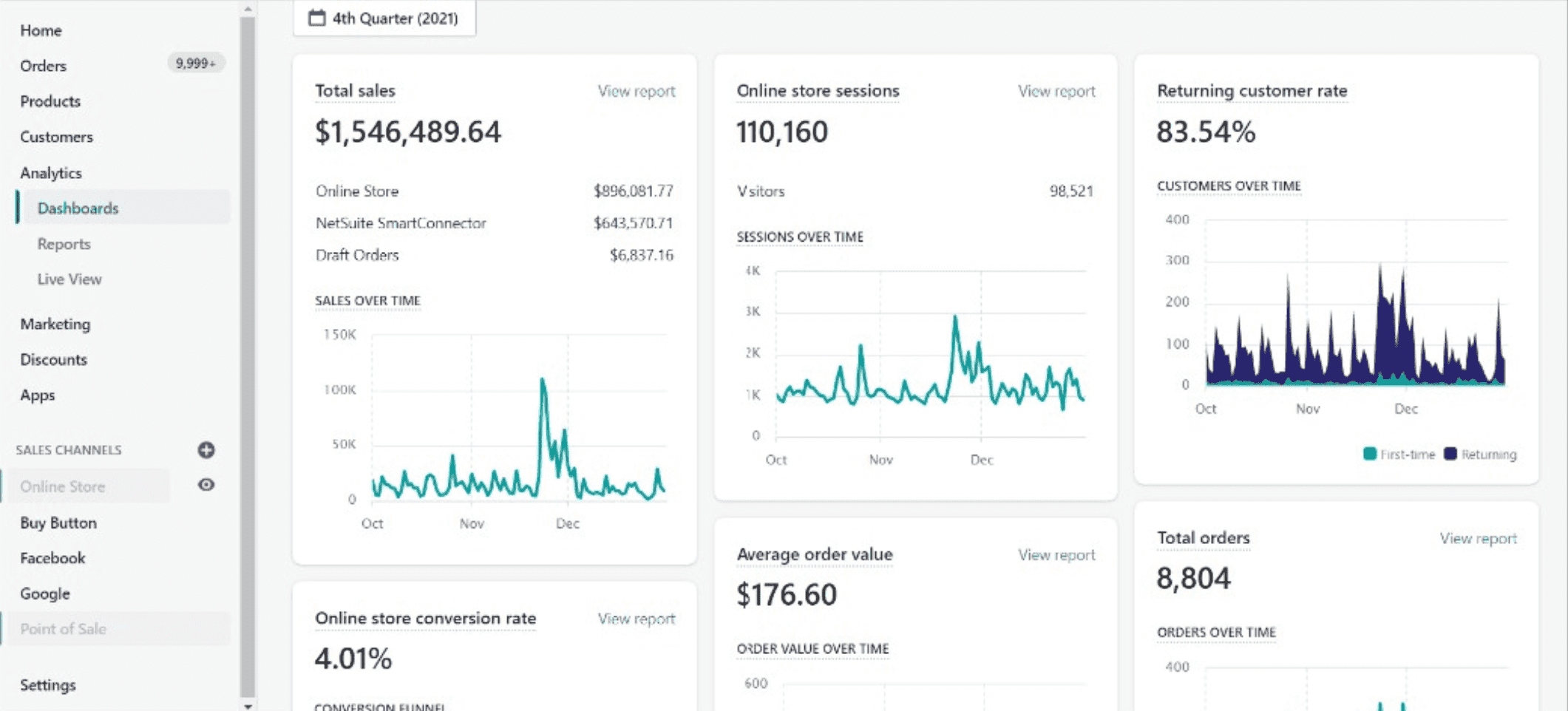Open the 4th Quarter (2021) date range selector
Image resolution: width=1568 pixels, height=711 pixels.
(384, 18)
